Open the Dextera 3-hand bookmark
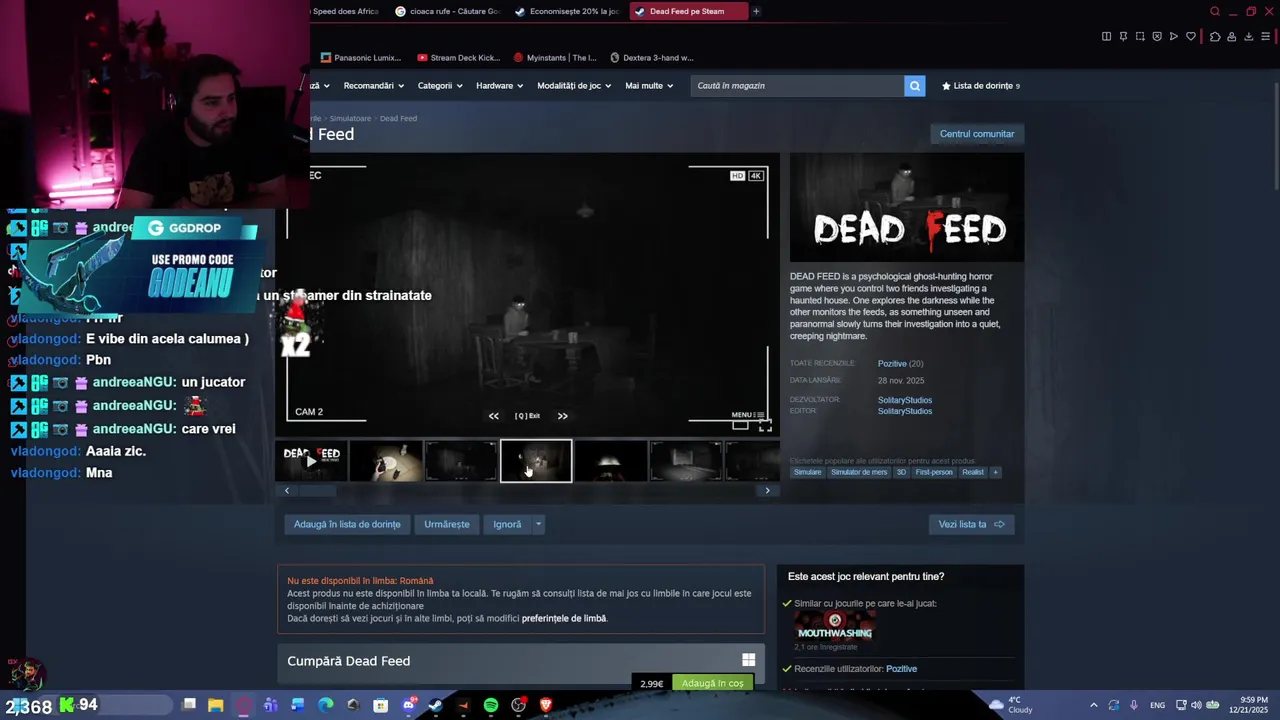This screenshot has height=720, width=1280. pos(651,58)
